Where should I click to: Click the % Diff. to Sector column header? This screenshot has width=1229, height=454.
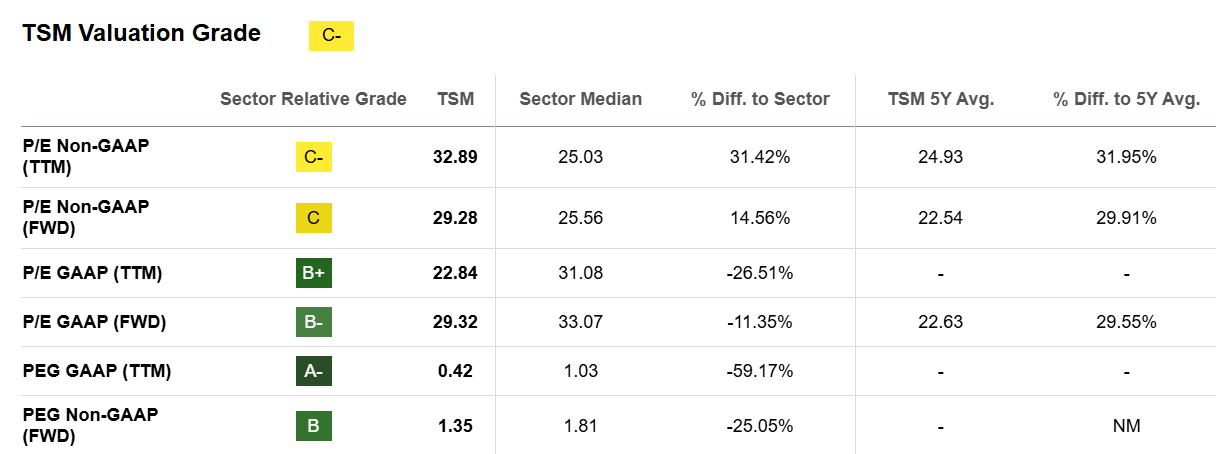[760, 99]
